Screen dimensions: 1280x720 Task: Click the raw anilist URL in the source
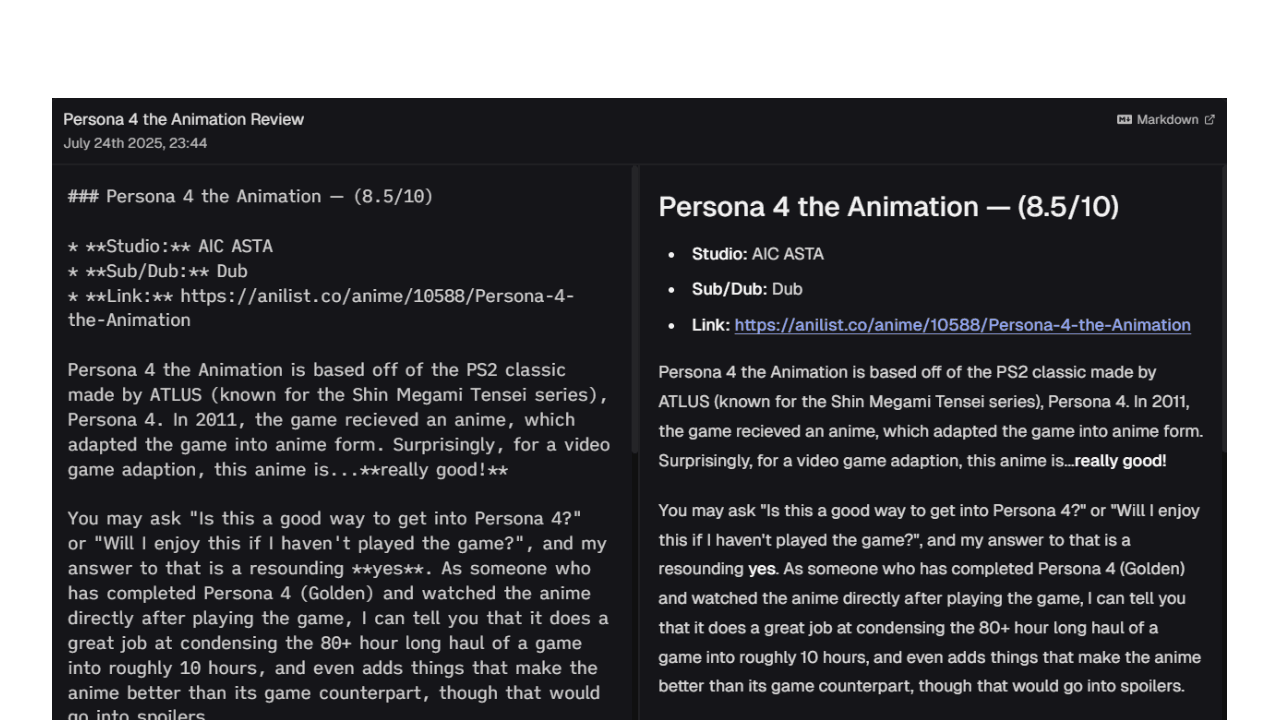pos(376,296)
